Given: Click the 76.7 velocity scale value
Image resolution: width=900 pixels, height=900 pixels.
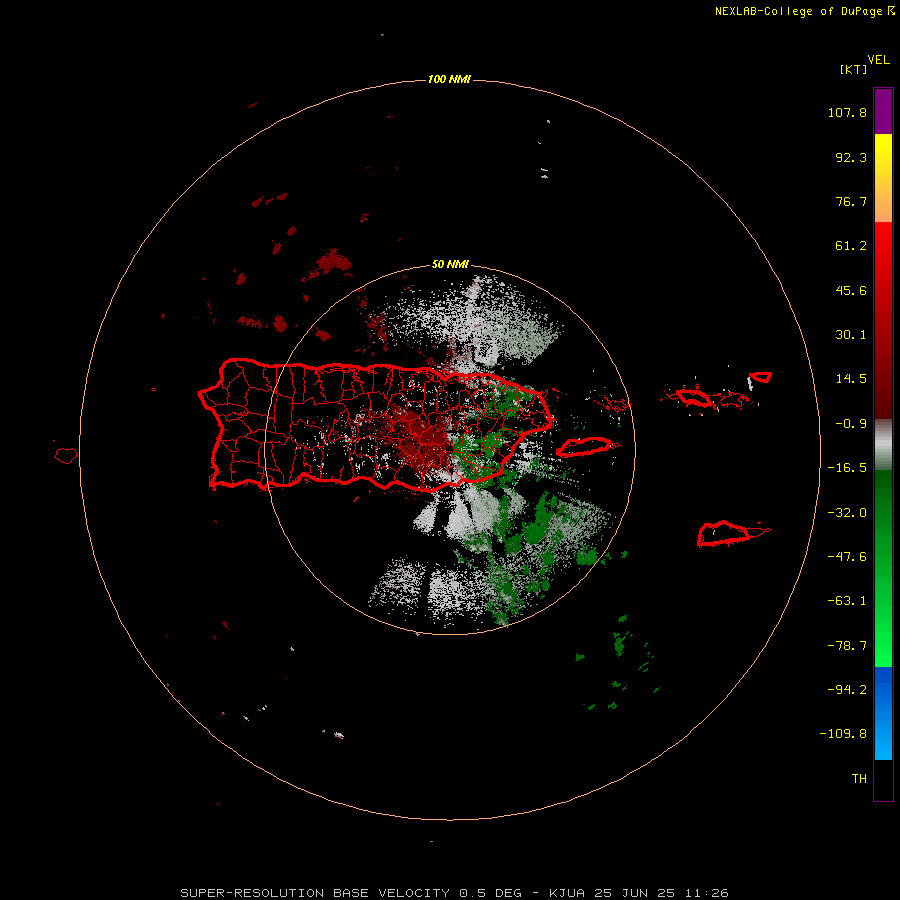Looking at the screenshot, I should [x=851, y=201].
